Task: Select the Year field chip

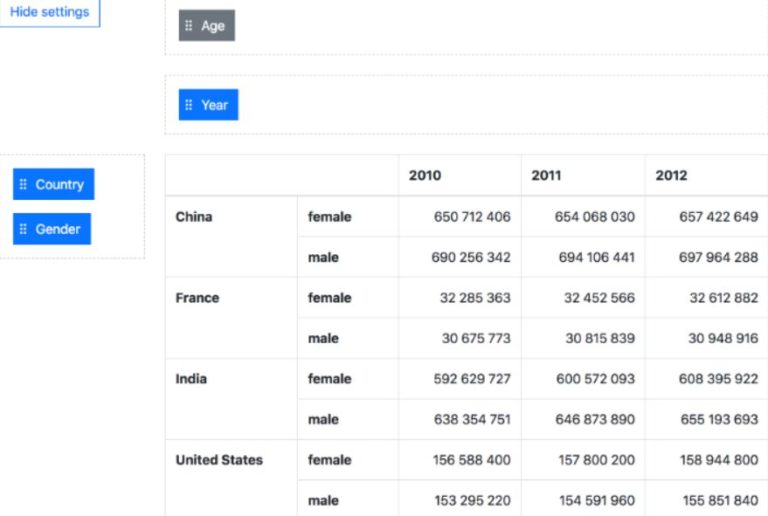Action: click(x=208, y=105)
